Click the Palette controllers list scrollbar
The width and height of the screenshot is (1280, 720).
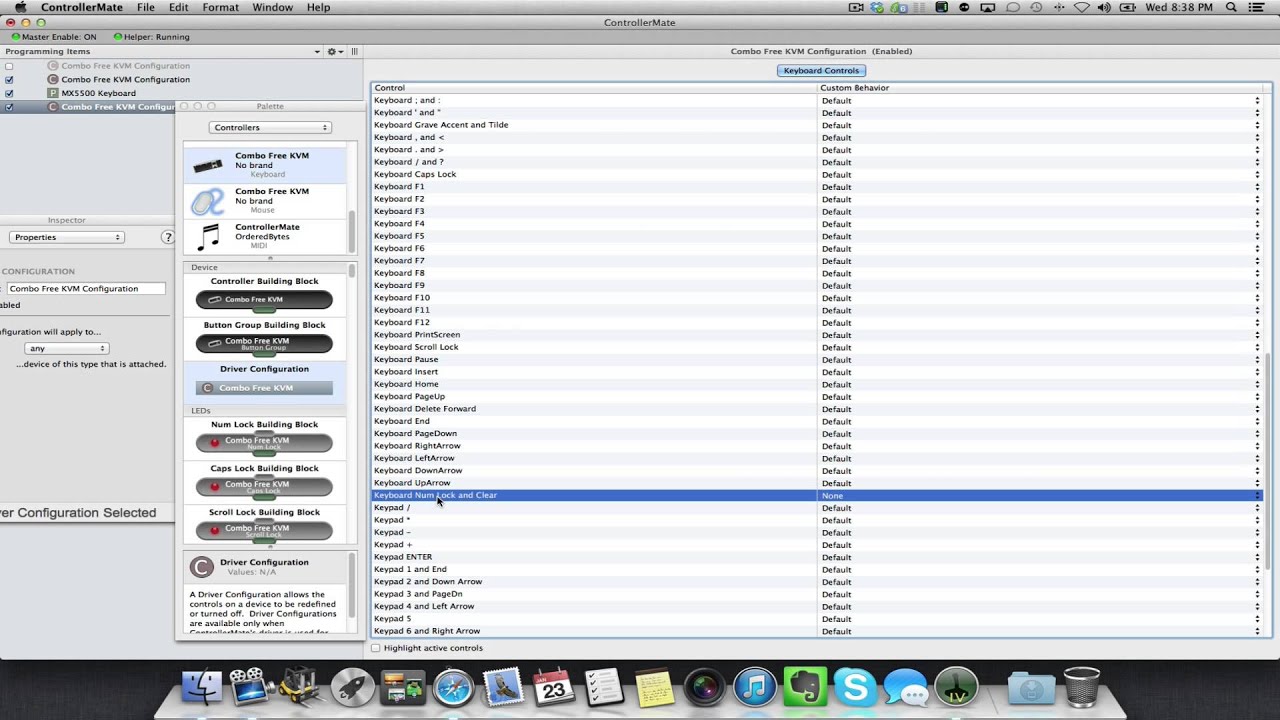click(x=351, y=232)
